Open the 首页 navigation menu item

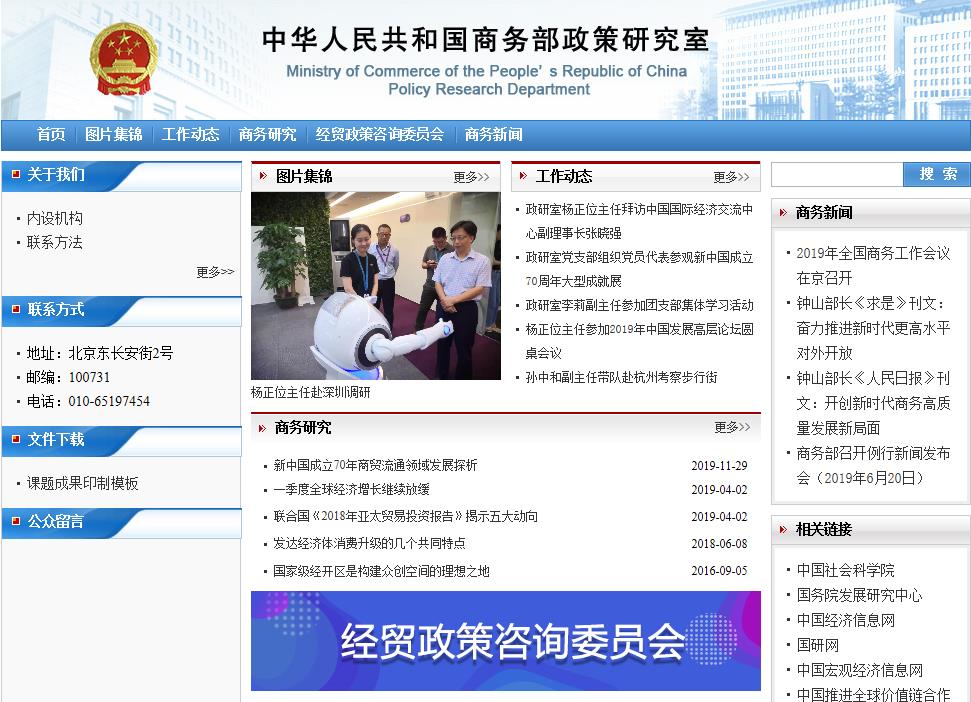click(x=51, y=135)
